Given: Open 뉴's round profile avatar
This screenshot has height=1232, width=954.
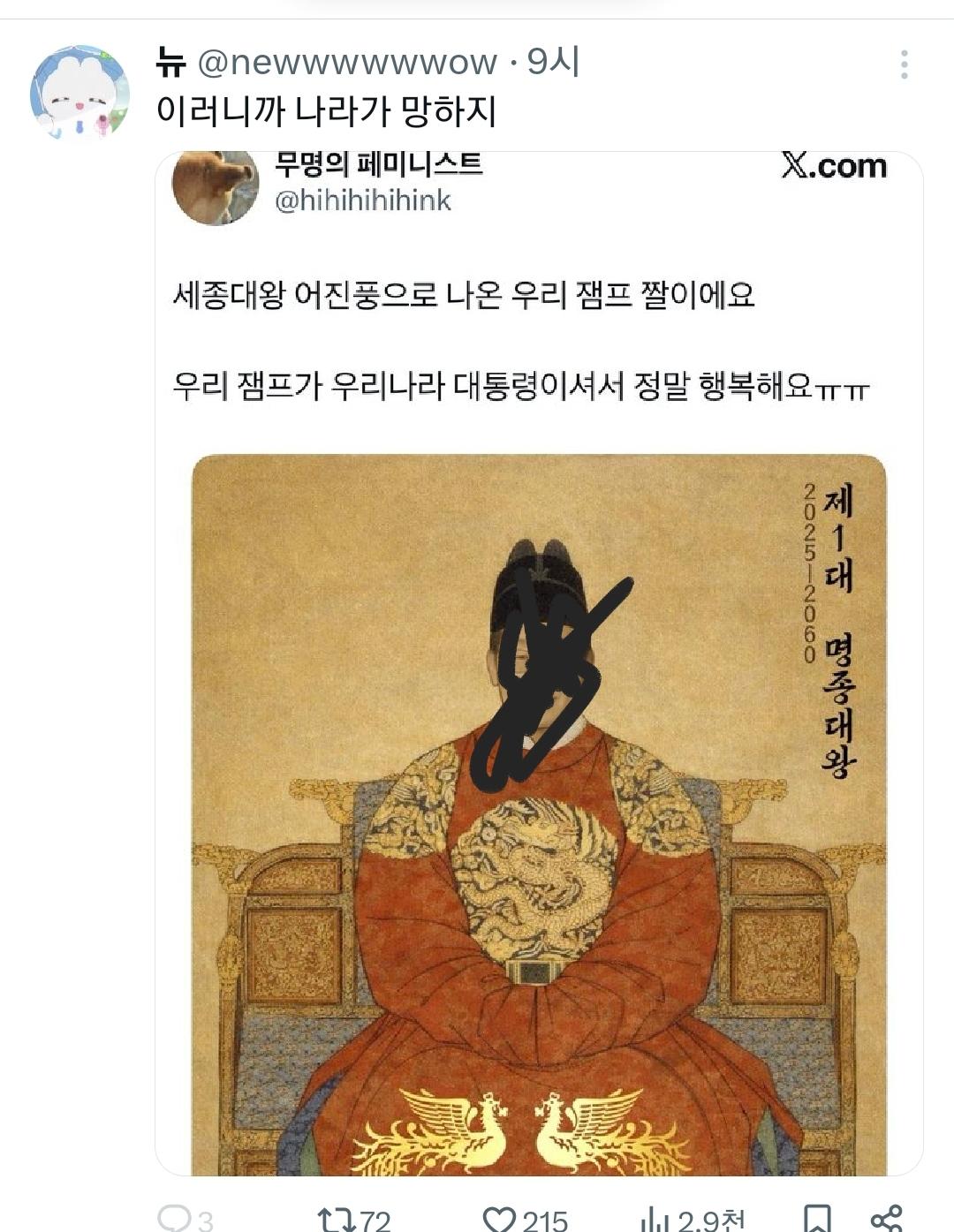Looking at the screenshot, I should 80,93.
